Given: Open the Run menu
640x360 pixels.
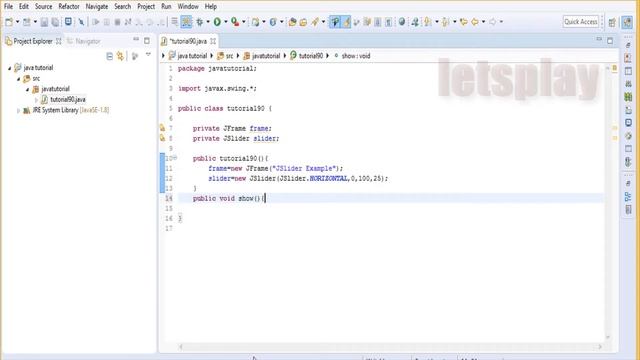Looking at the screenshot, I should click(x=166, y=7).
